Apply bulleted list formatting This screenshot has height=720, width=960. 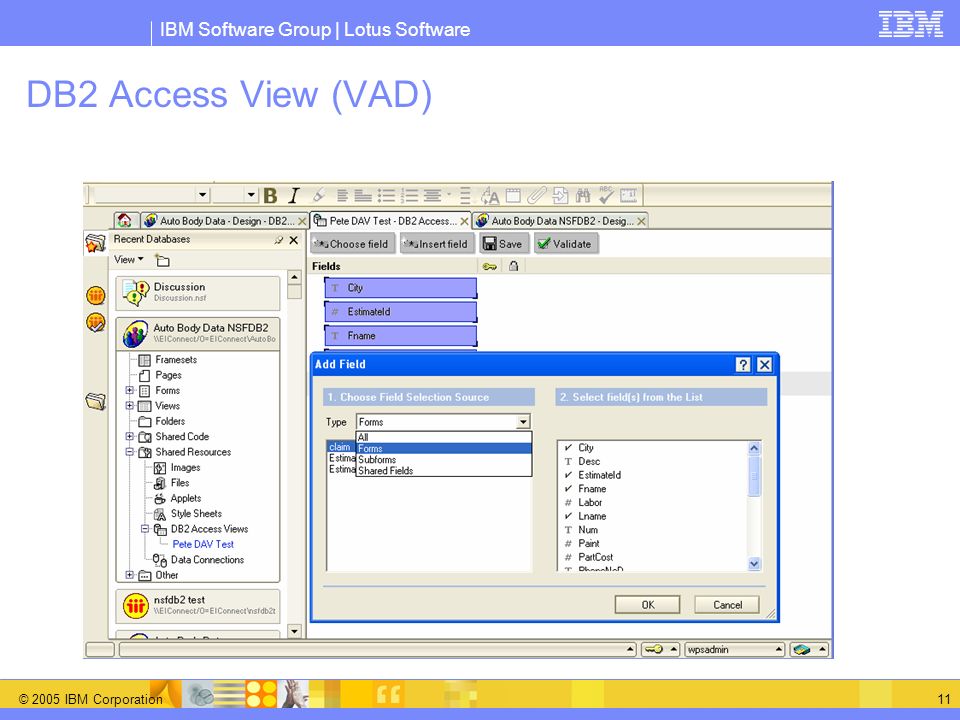386,196
